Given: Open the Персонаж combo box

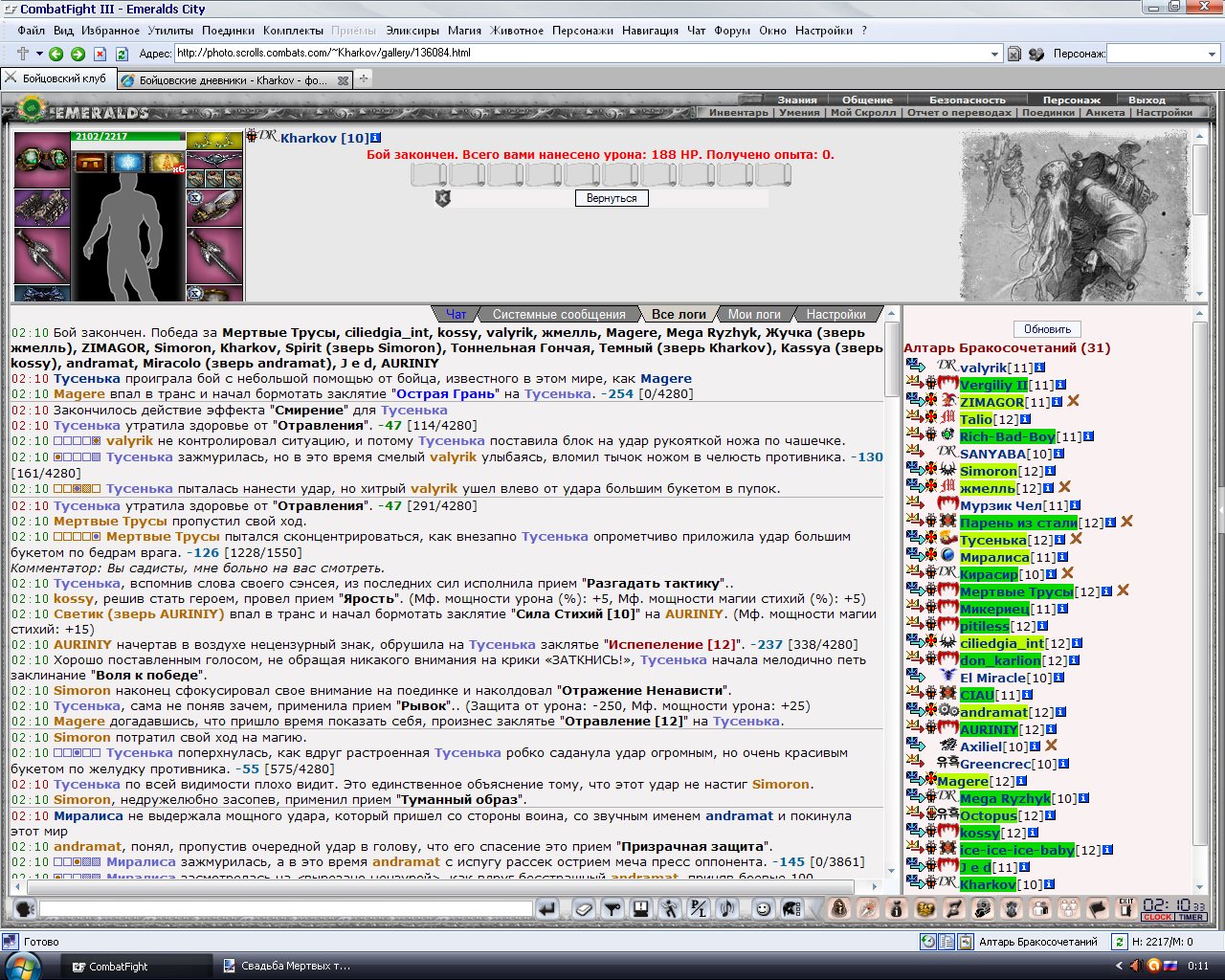Looking at the screenshot, I should tap(1161, 54).
